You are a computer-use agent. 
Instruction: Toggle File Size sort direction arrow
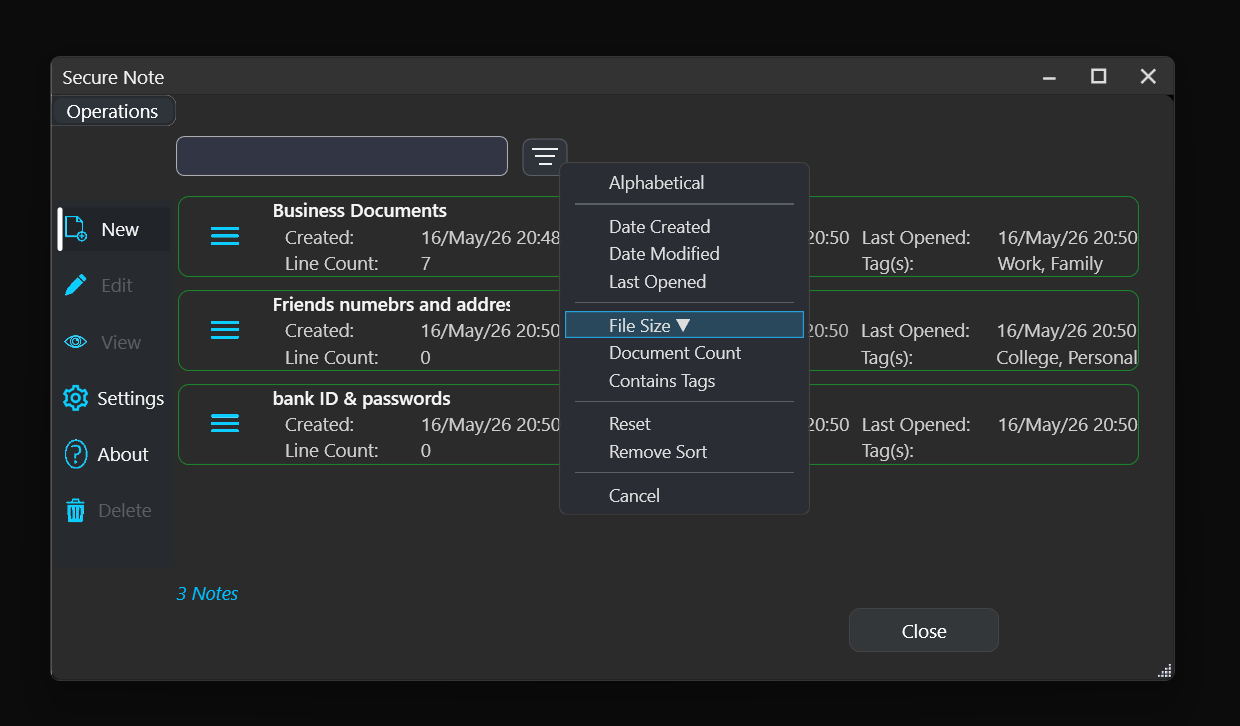tap(683, 325)
